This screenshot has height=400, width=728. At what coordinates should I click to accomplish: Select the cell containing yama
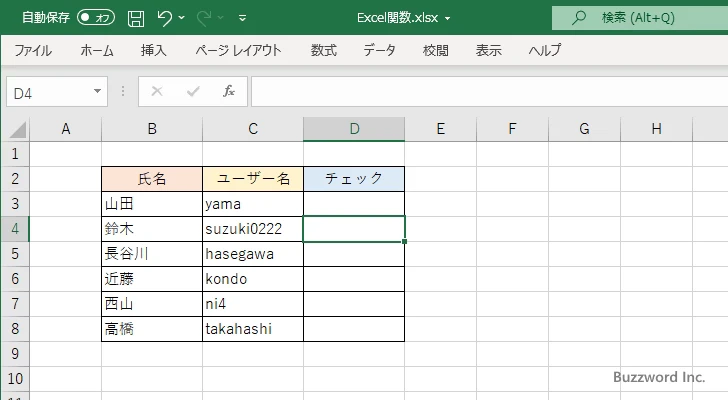[x=253, y=204]
